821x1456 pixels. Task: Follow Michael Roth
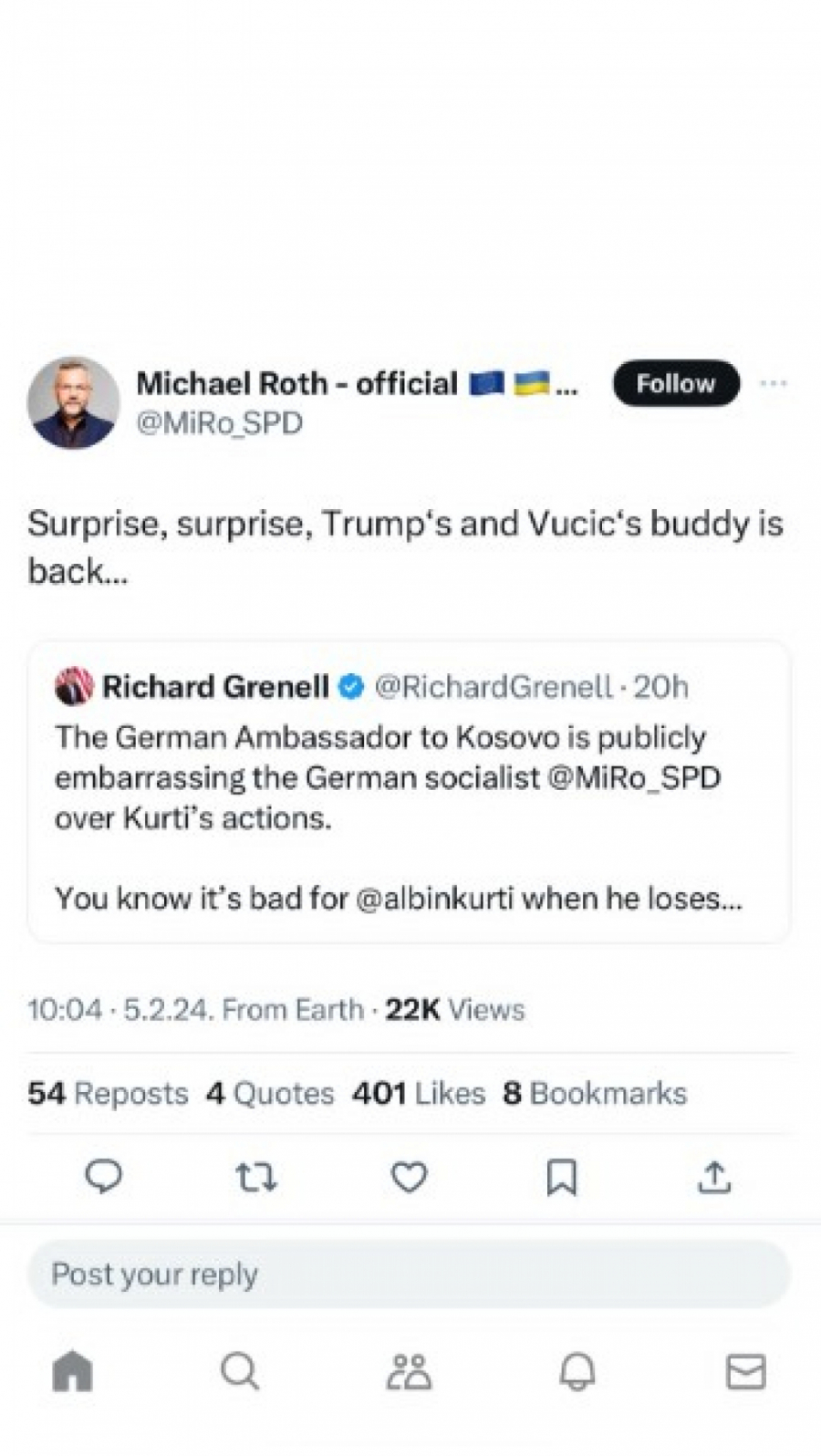click(675, 384)
